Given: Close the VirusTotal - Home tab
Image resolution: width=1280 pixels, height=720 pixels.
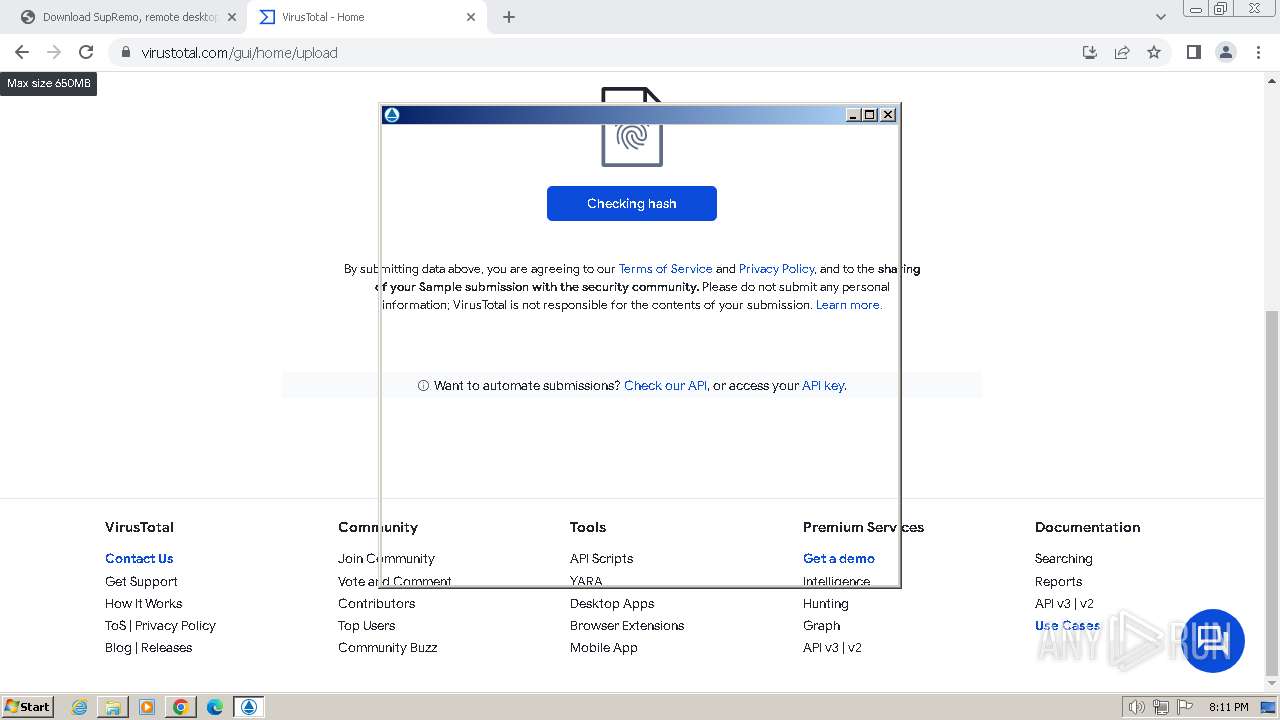Looking at the screenshot, I should (471, 17).
